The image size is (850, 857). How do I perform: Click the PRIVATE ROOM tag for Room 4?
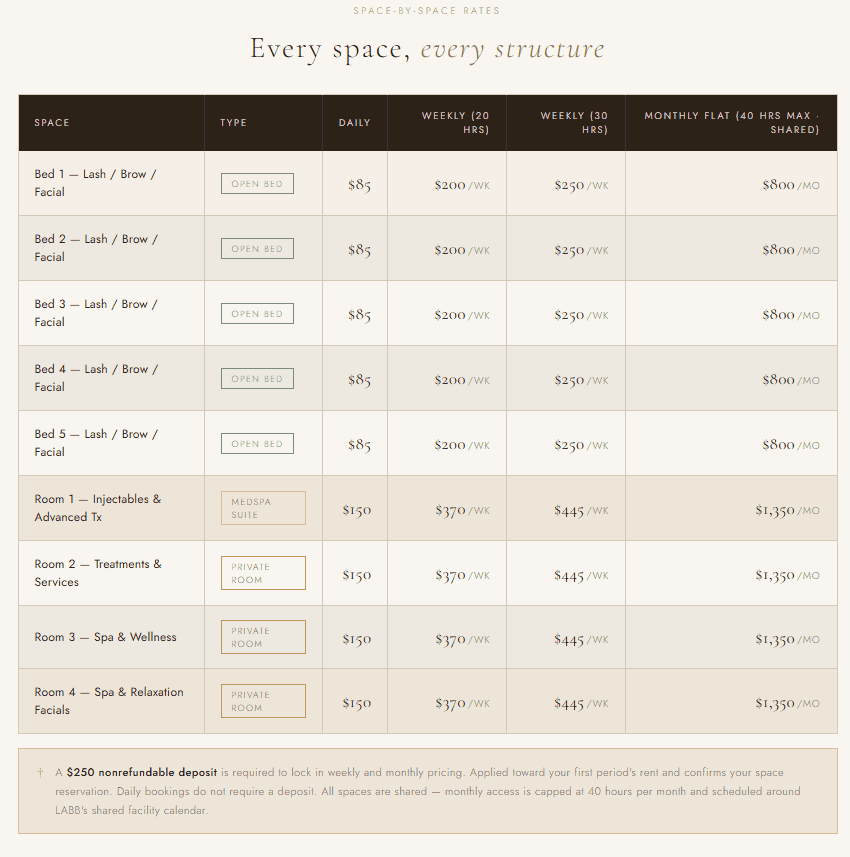pyautogui.click(x=263, y=701)
